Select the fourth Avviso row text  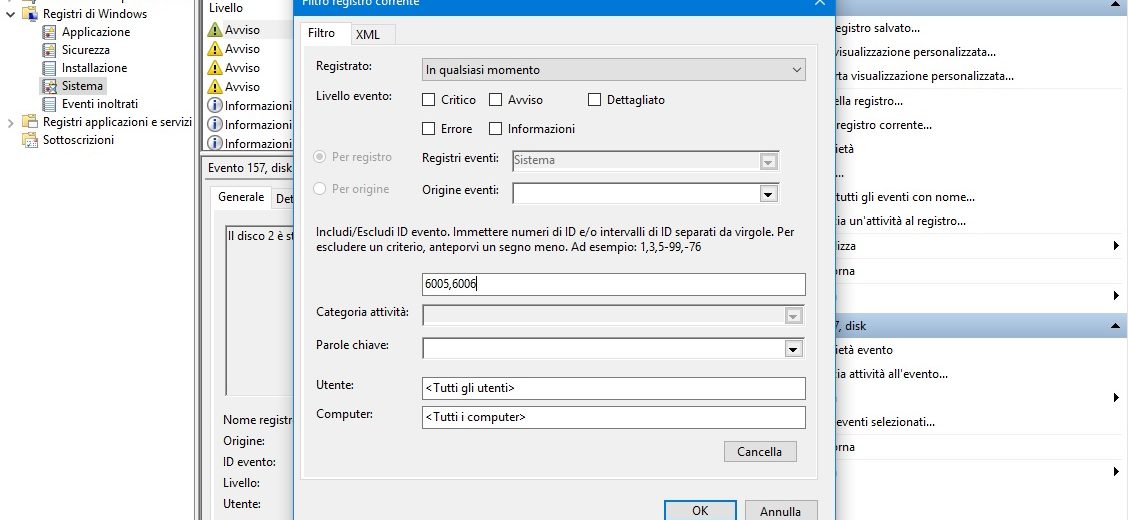click(x=242, y=86)
